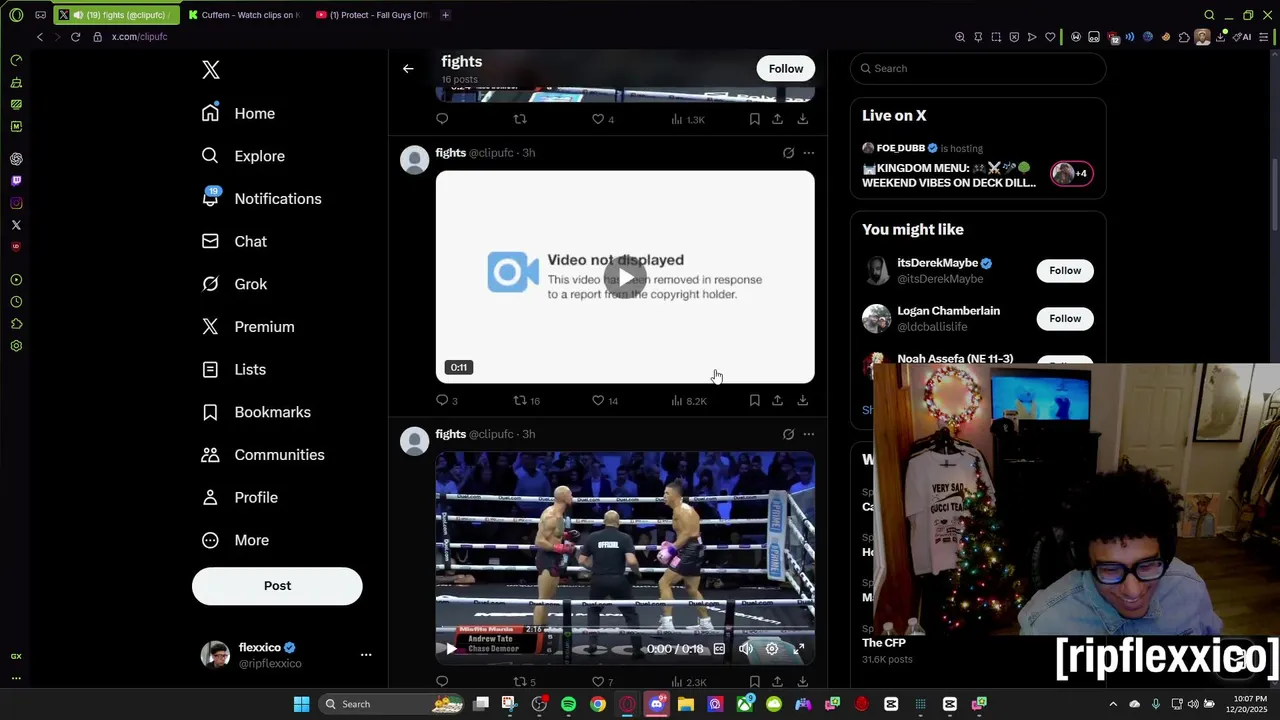Mute the boxing video volume
Viewport: 1280px width, 720px height.
pos(746,649)
